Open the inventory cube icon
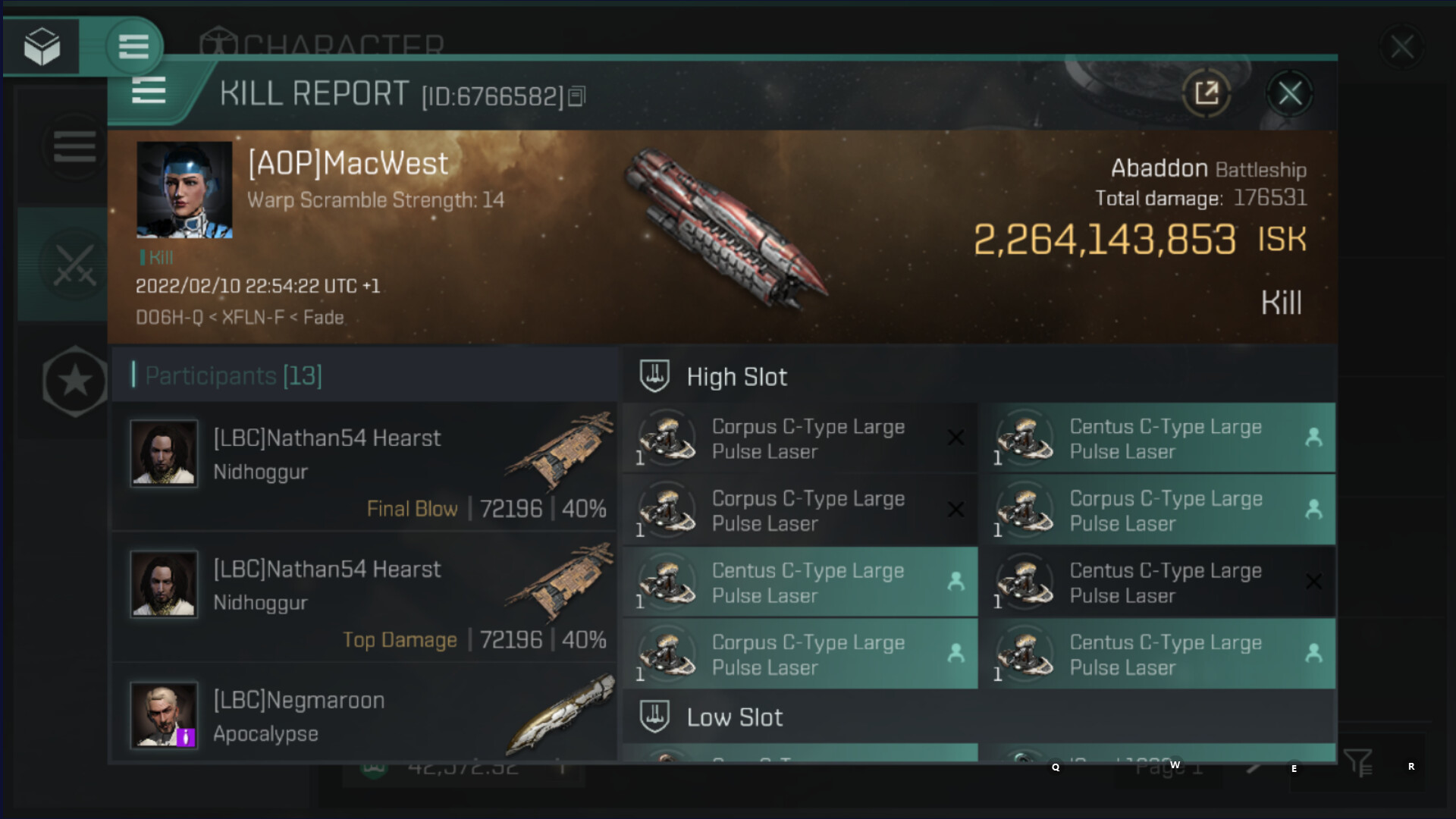The height and width of the screenshot is (819, 1456). [42, 47]
